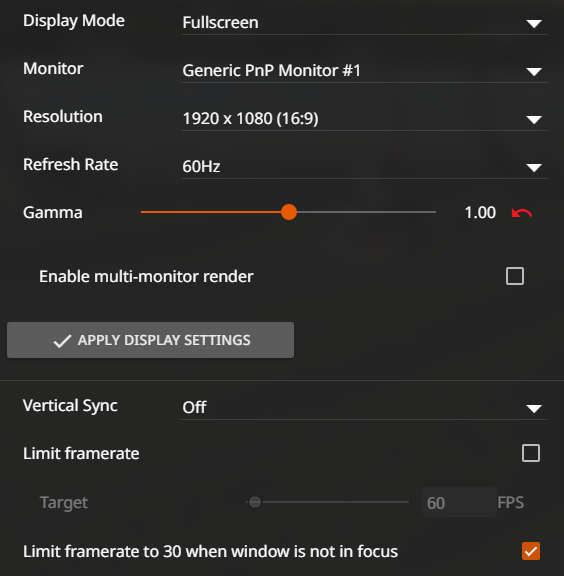The height and width of the screenshot is (576, 564).
Task: Click the checkmark icon on Apply Display Settings
Action: 62,341
